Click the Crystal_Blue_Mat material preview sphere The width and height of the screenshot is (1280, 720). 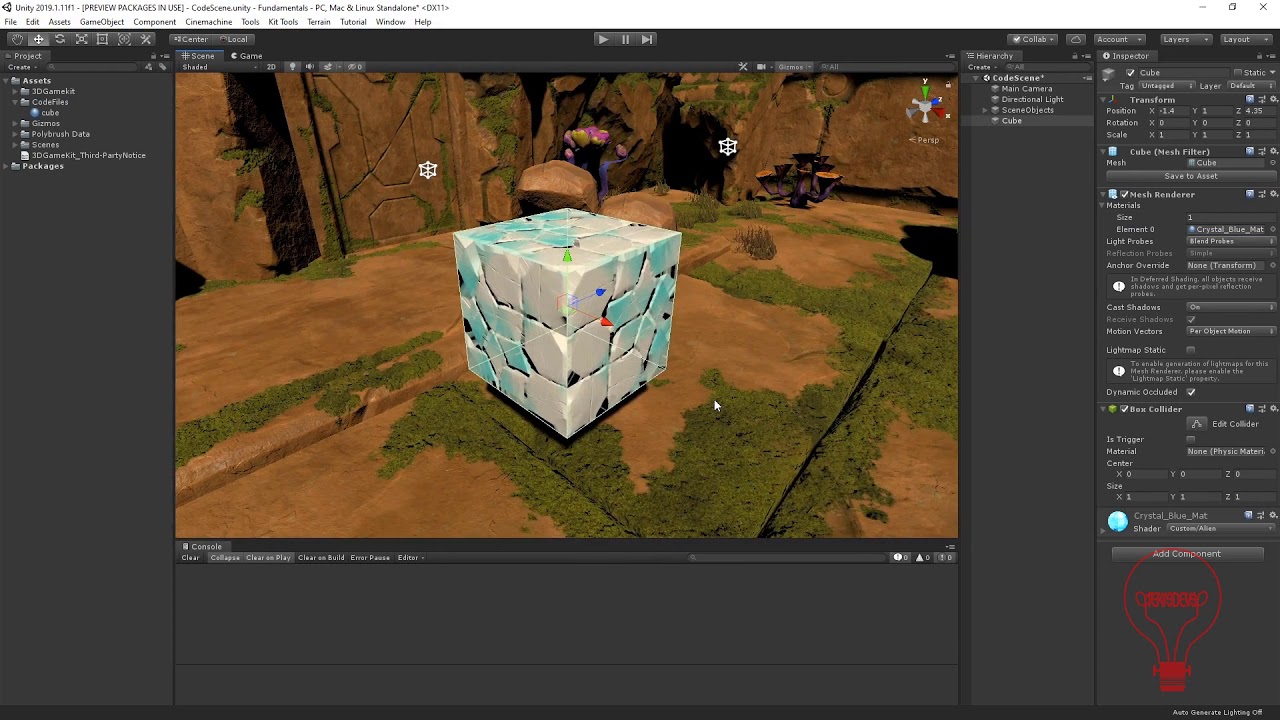(1118, 521)
